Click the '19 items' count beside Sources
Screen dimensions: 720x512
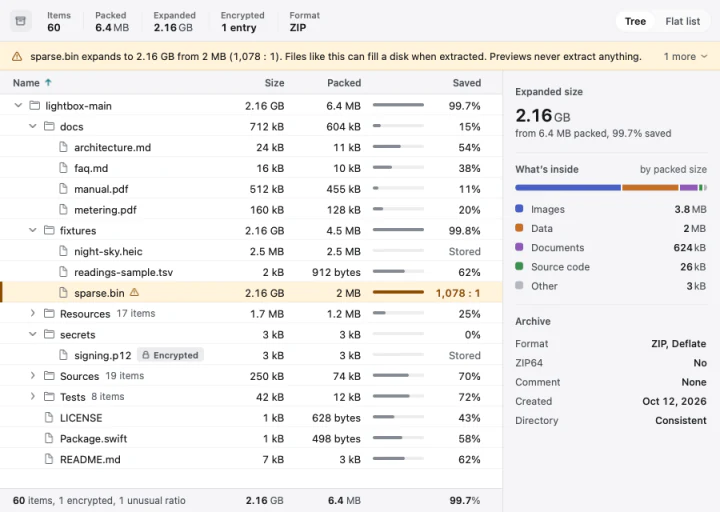124,376
